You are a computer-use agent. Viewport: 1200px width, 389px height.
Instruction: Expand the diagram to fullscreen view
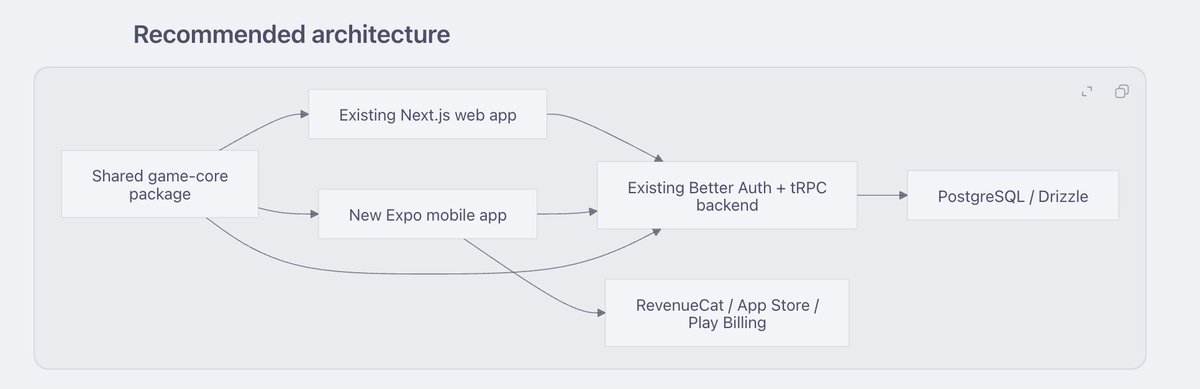pyautogui.click(x=1087, y=92)
